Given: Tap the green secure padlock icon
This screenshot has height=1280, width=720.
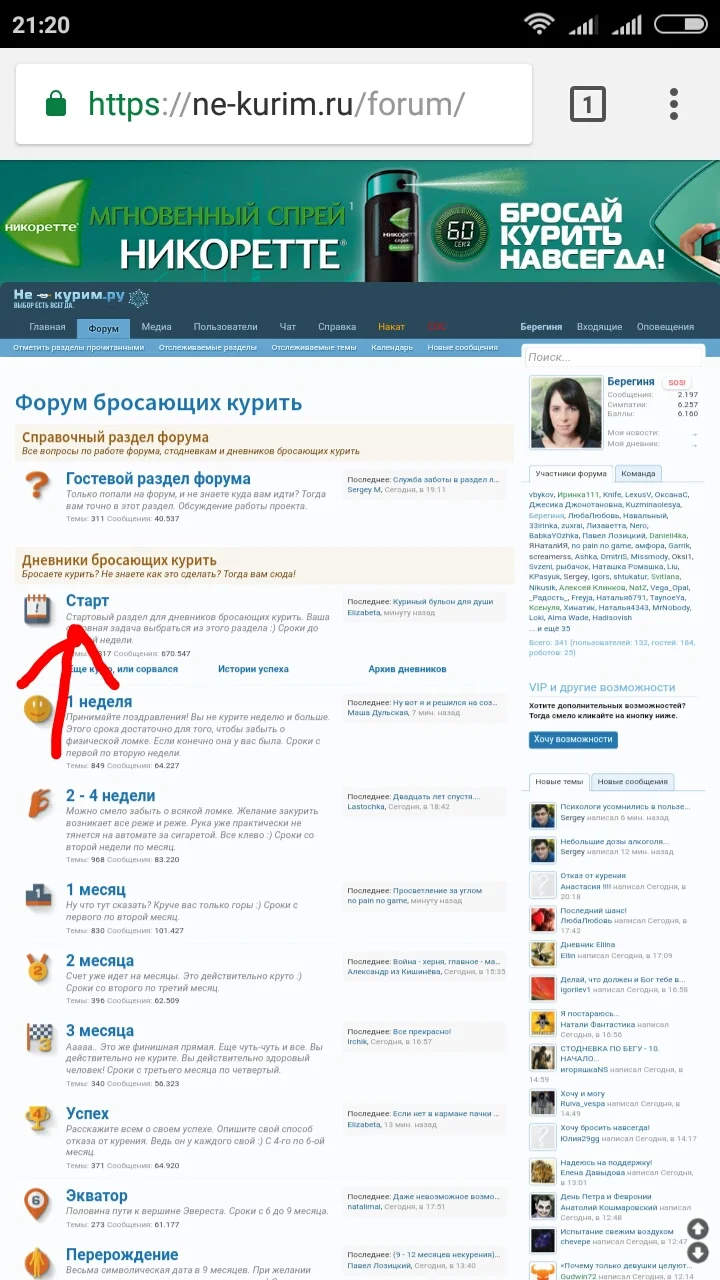Looking at the screenshot, I should [x=56, y=103].
